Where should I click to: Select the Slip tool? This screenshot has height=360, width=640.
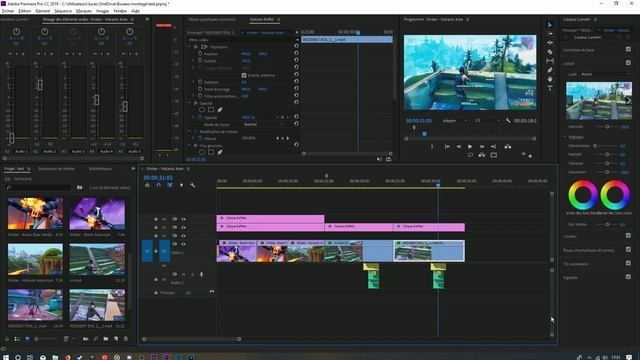click(550, 61)
